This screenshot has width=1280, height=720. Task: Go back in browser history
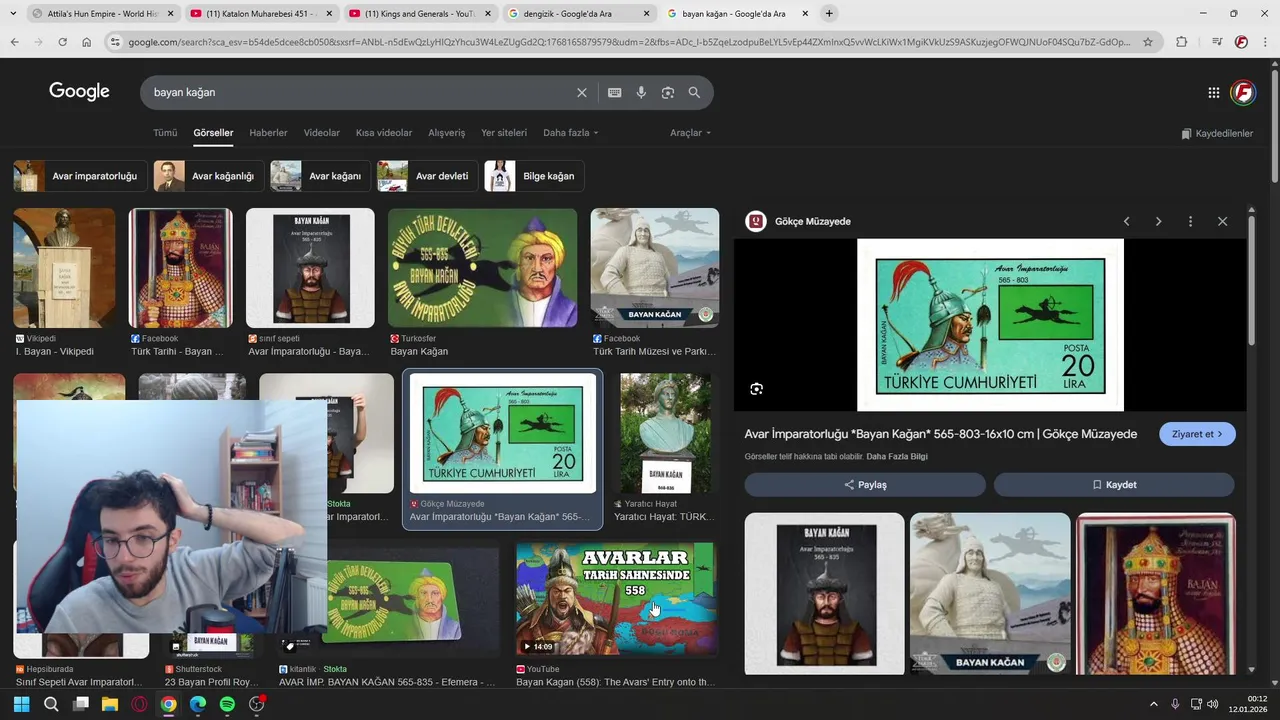coord(14,42)
